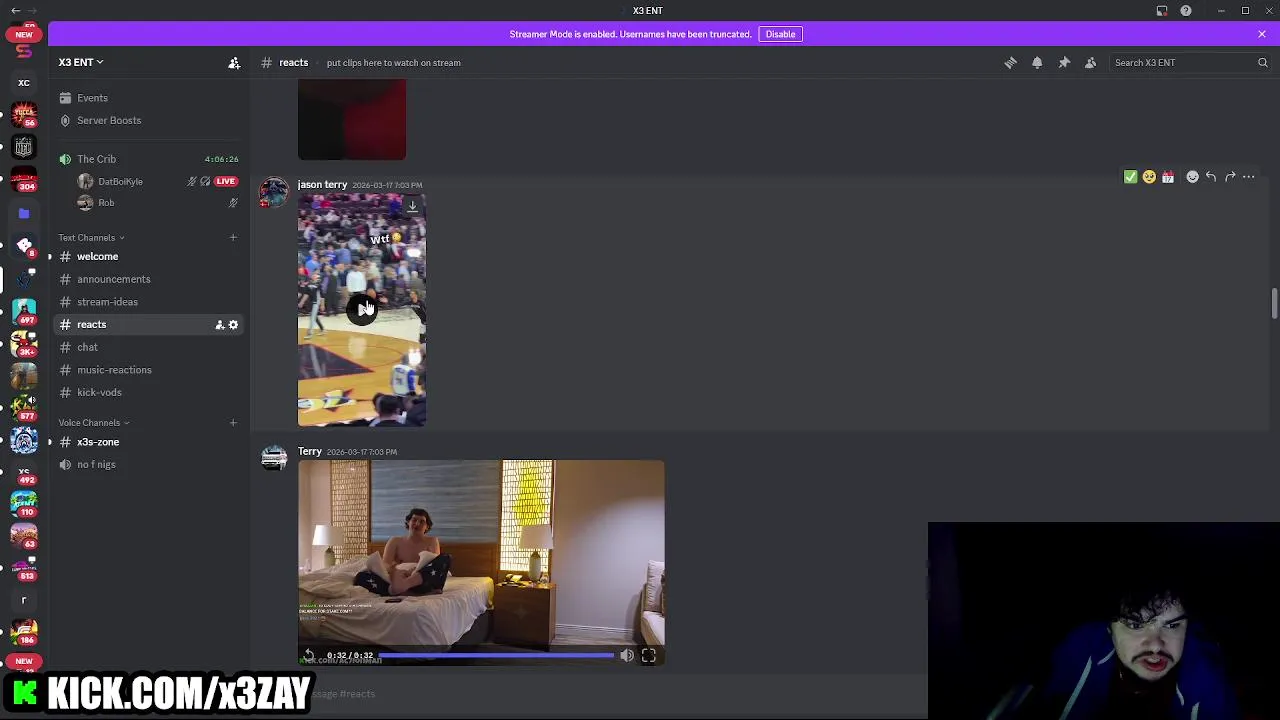
Task: Open More options on jason terry's message
Action: (x=1249, y=177)
